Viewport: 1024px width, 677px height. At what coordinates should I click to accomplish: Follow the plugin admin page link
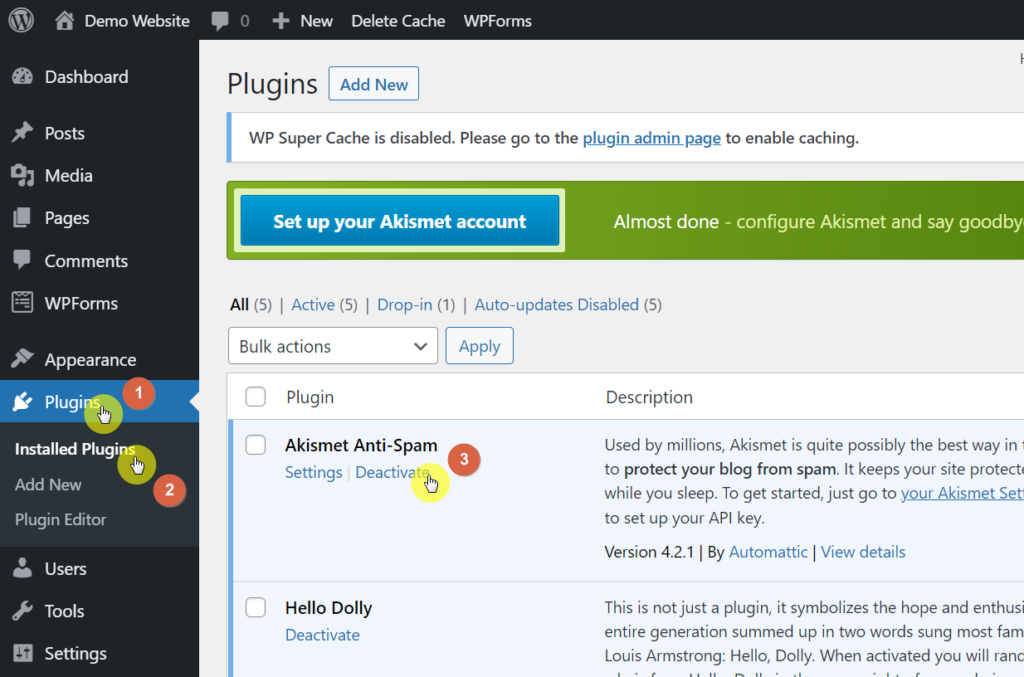pyautogui.click(x=652, y=138)
